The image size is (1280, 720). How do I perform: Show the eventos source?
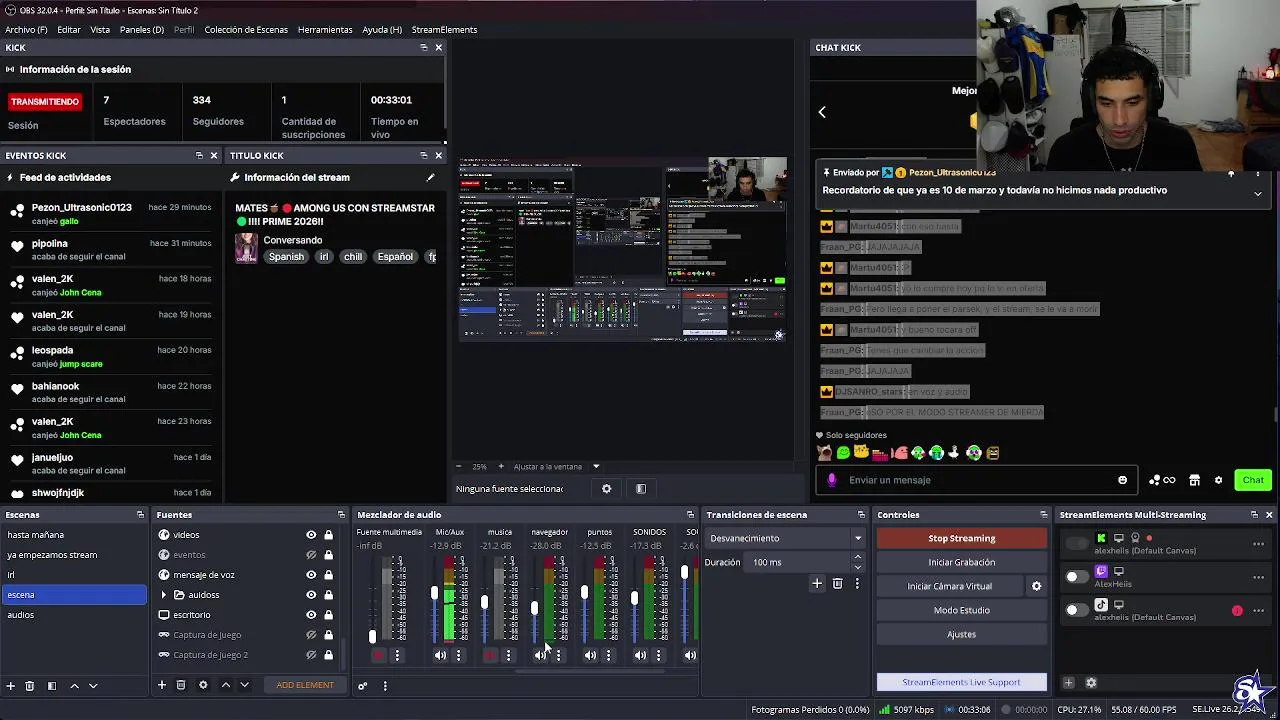[311, 555]
